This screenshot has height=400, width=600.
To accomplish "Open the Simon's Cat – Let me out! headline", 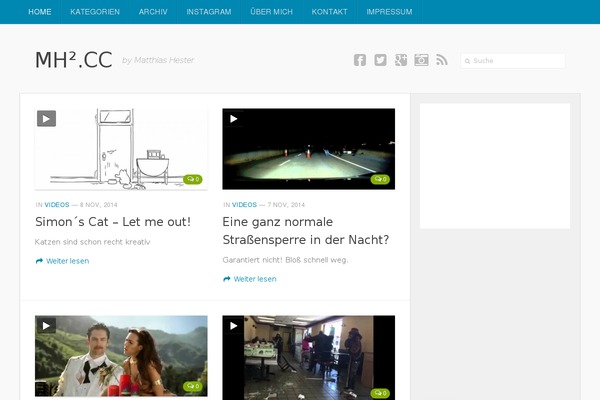I will 113,222.
